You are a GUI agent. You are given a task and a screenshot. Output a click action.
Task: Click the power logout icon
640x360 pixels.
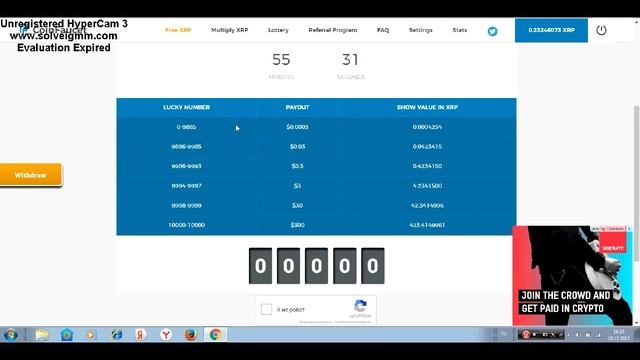pos(601,30)
